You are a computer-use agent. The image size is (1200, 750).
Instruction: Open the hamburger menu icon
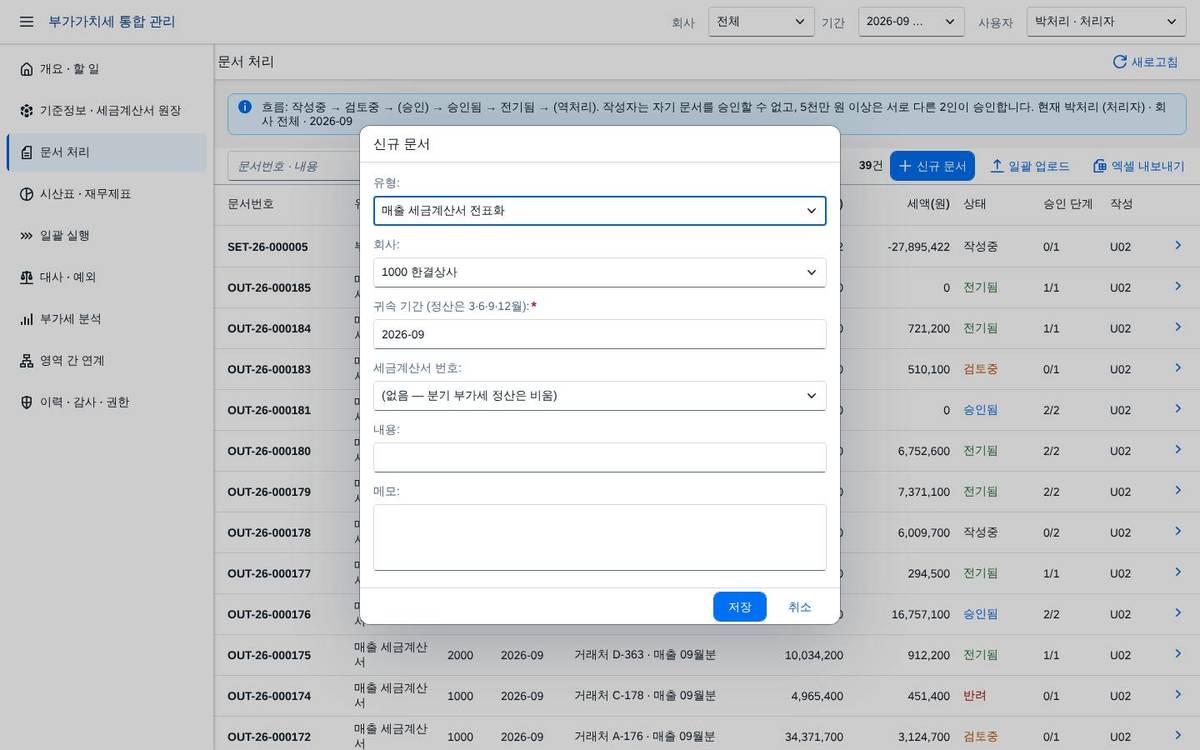point(26,21)
